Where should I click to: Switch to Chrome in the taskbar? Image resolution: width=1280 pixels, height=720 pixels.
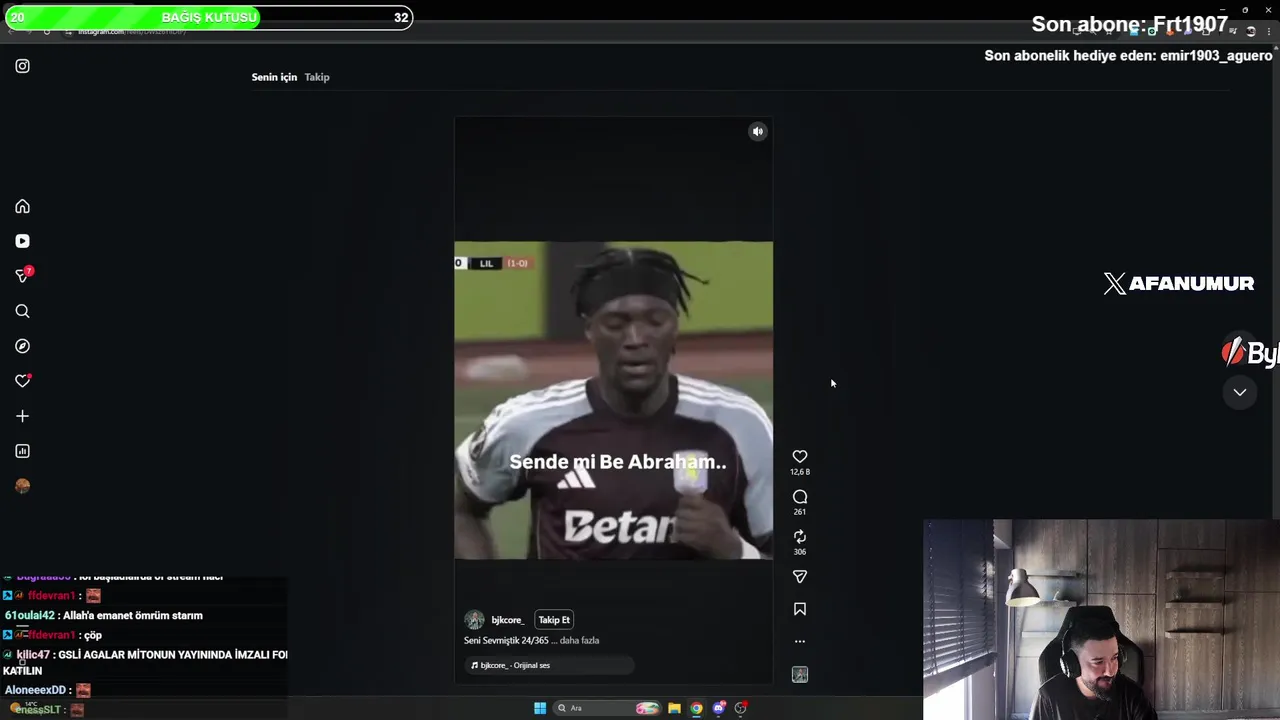point(697,708)
